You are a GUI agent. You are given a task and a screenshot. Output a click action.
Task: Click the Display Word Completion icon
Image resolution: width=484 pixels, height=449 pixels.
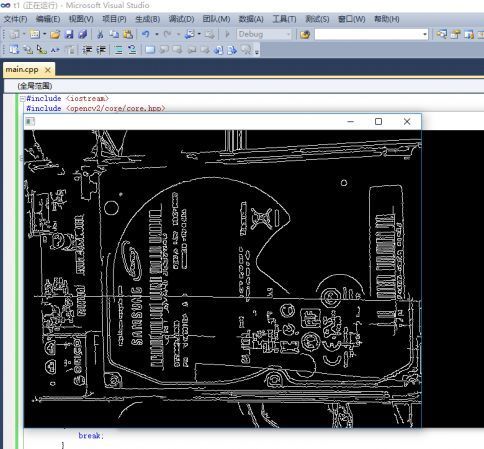pyautogui.click(x=55, y=50)
